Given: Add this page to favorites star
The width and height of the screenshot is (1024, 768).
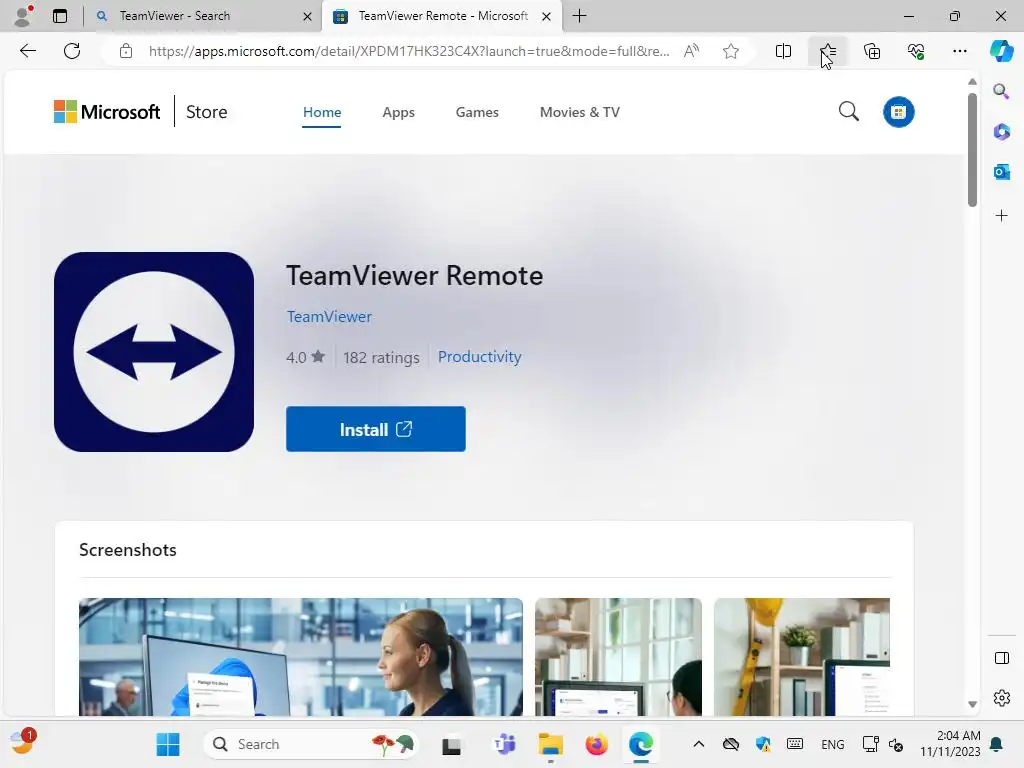Looking at the screenshot, I should click(x=731, y=51).
